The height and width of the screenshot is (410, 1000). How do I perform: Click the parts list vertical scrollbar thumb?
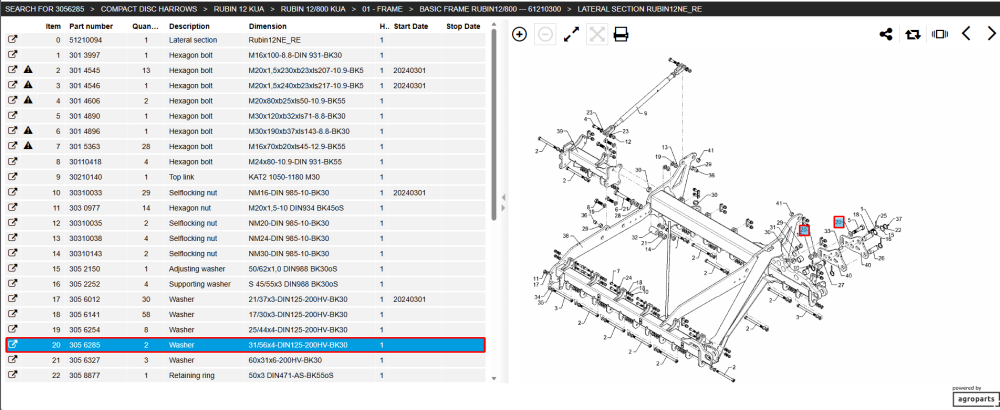click(493, 126)
